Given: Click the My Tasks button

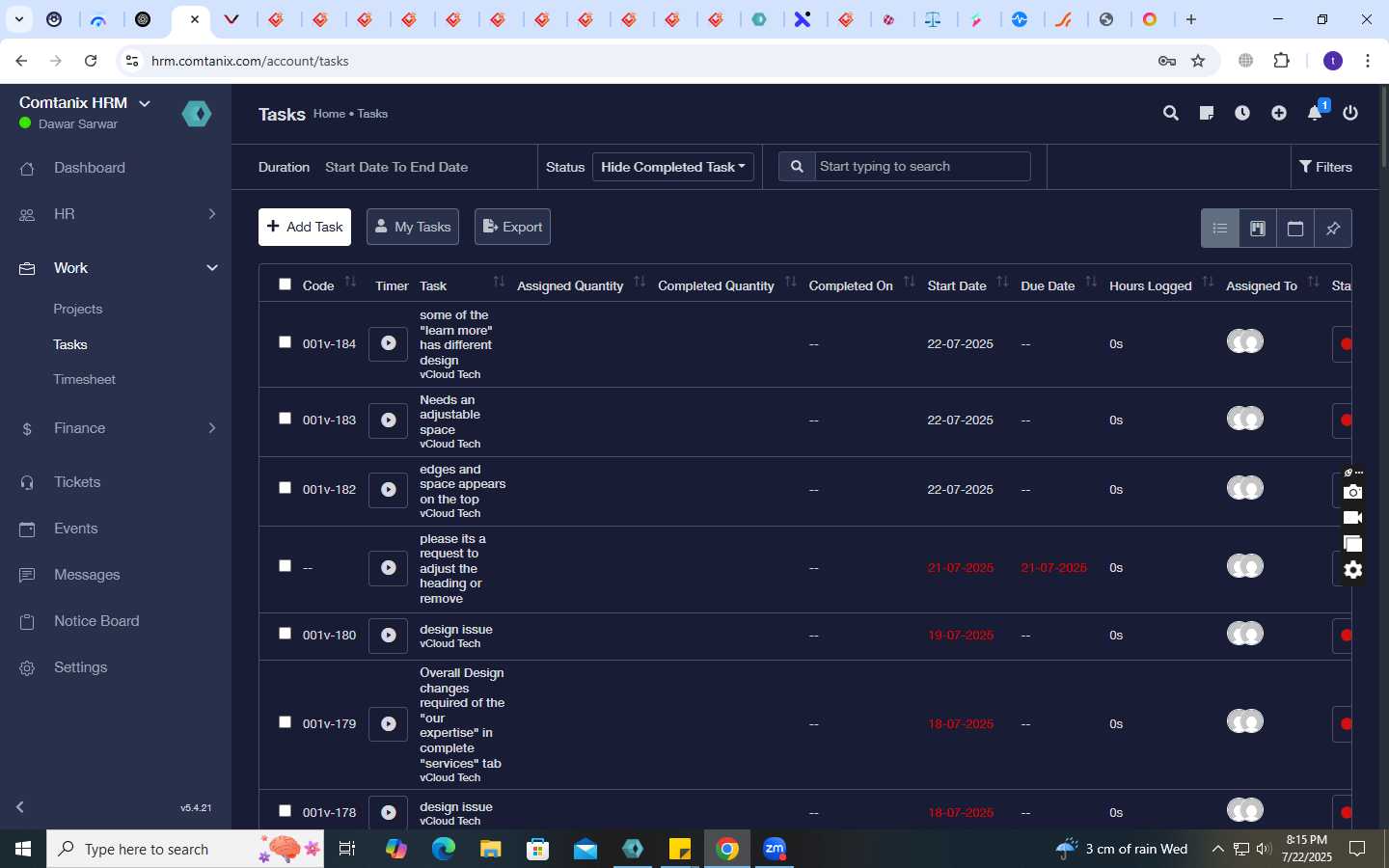Looking at the screenshot, I should [413, 228].
